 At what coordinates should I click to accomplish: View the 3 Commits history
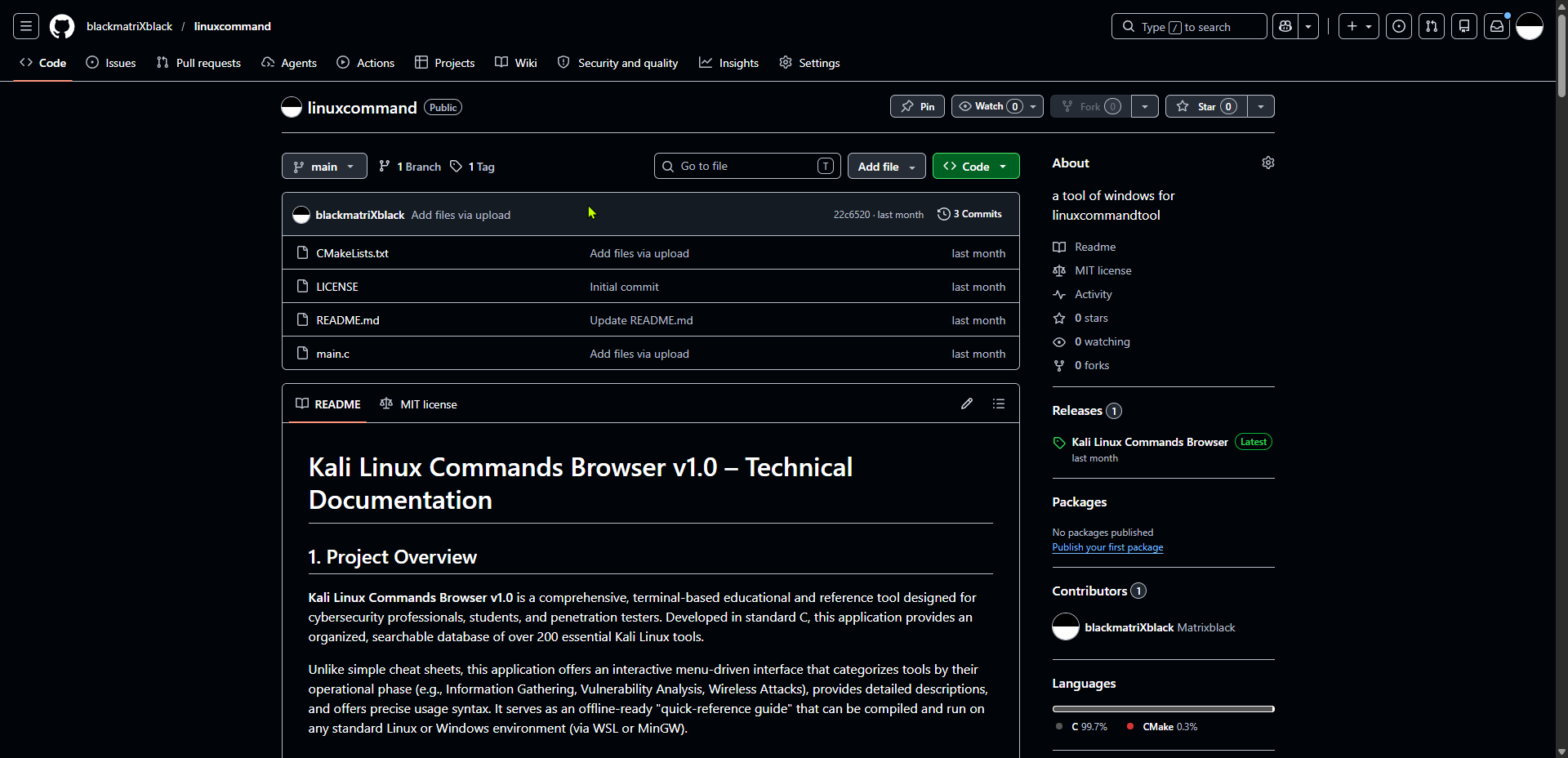[969, 214]
